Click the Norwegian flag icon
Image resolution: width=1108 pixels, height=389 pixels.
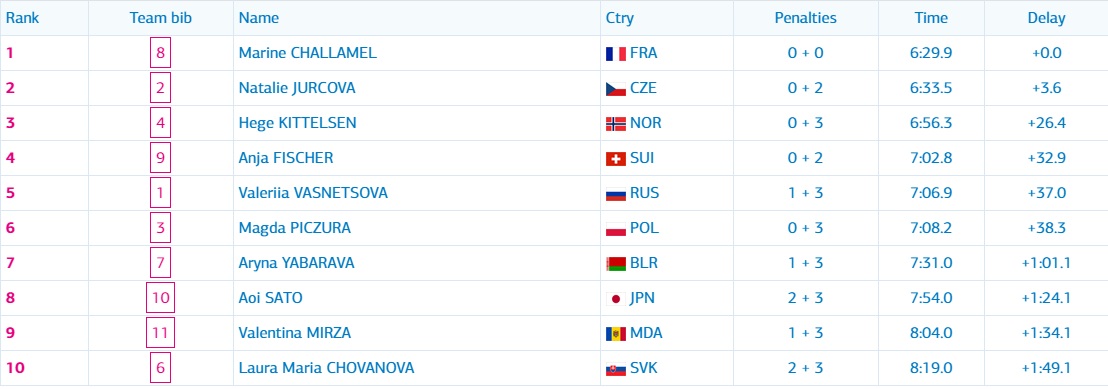pyautogui.click(x=615, y=124)
